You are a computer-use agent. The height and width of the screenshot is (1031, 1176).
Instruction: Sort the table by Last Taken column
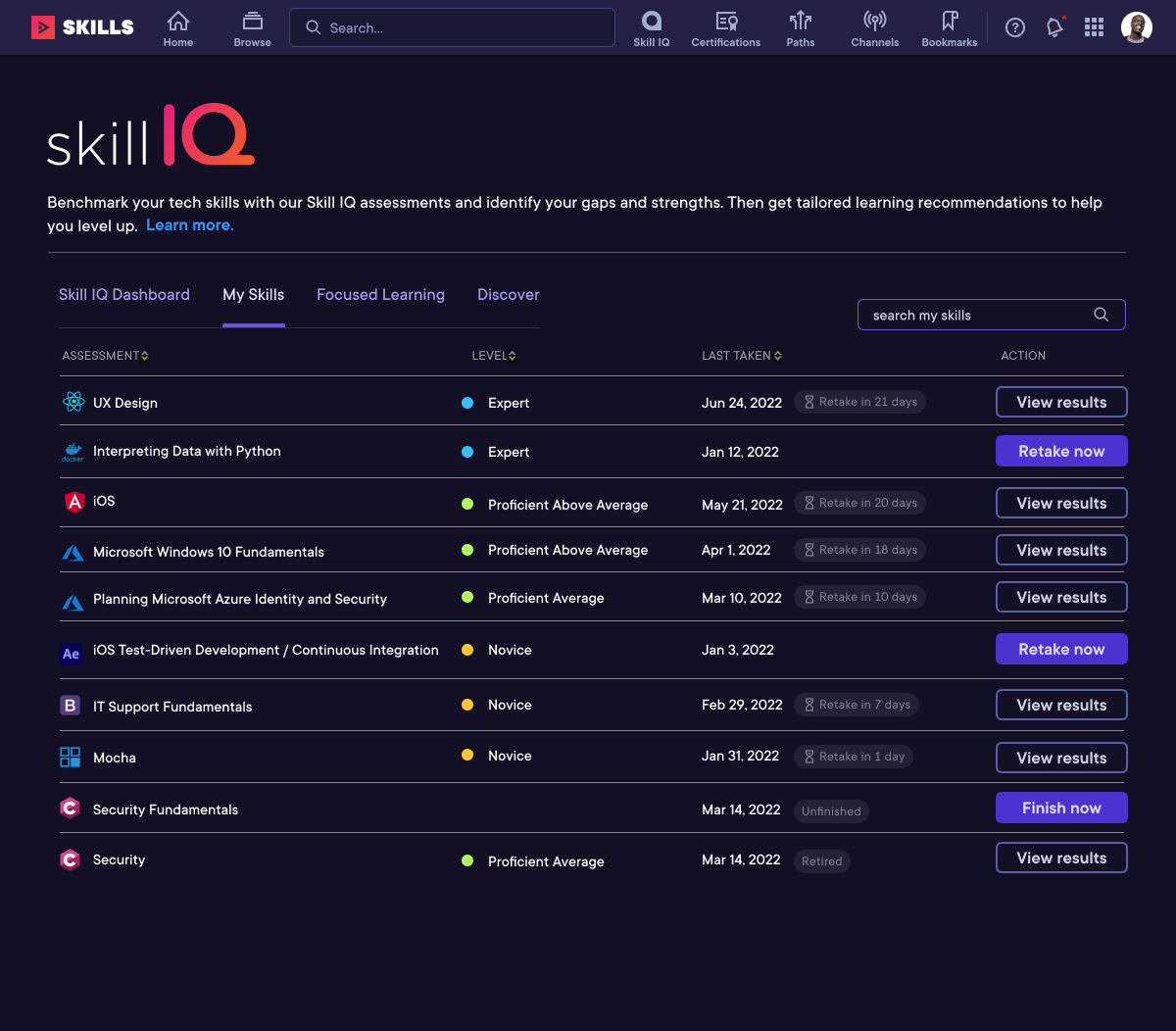click(x=742, y=356)
